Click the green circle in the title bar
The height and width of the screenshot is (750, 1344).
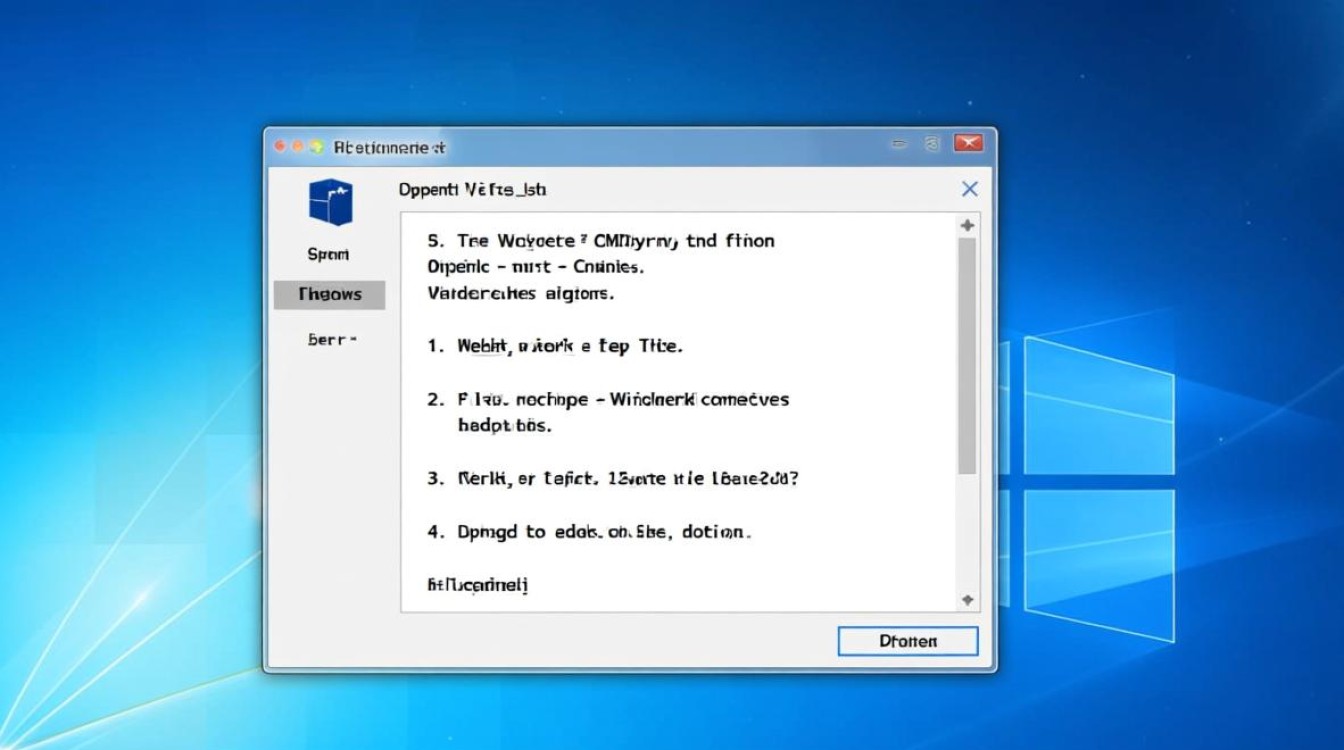click(317, 146)
